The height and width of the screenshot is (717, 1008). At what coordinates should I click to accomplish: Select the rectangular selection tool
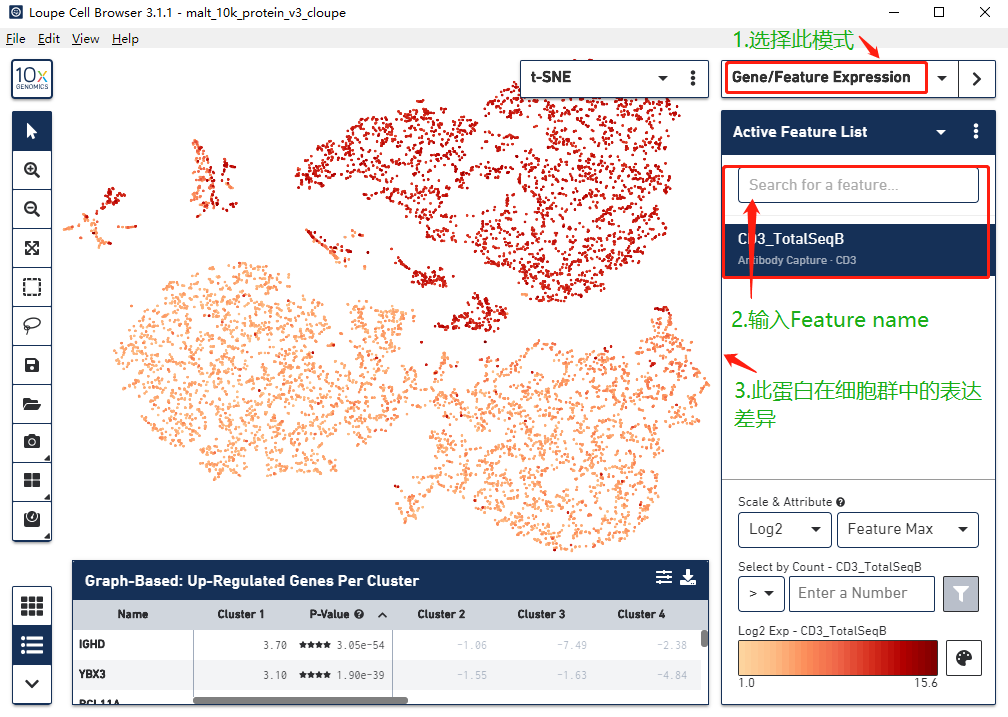point(31,286)
